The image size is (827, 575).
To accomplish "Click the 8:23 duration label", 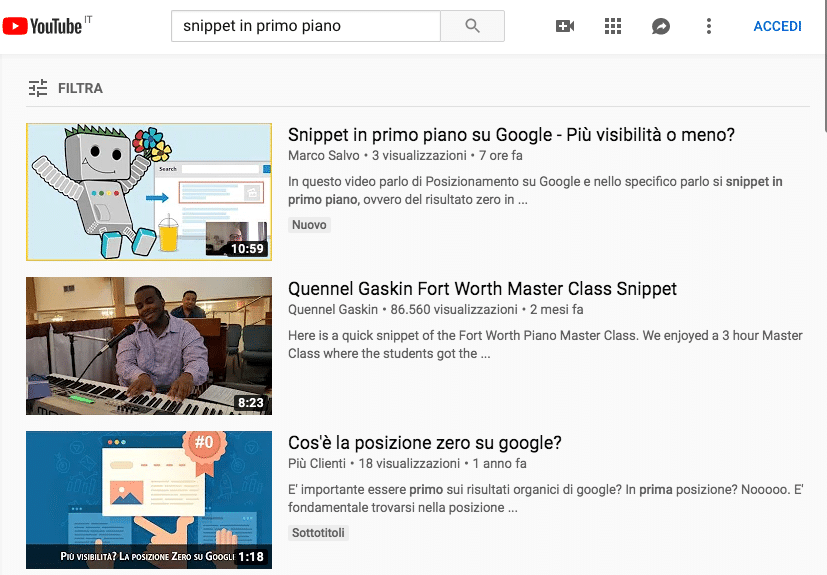I will point(250,402).
